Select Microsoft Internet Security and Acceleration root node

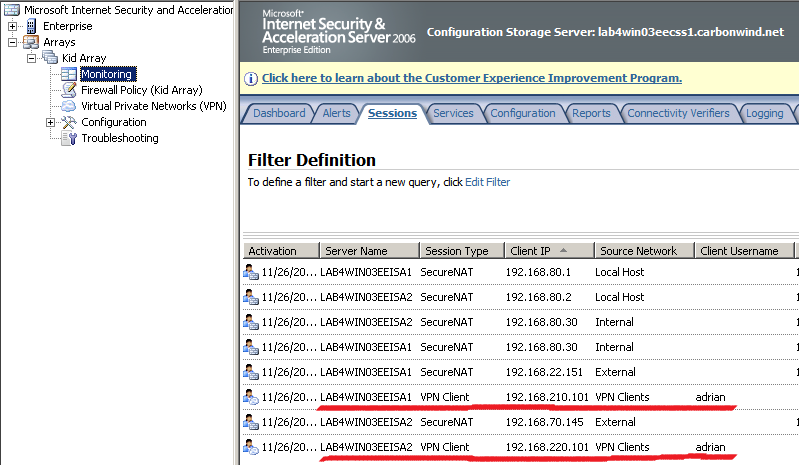pos(128,10)
